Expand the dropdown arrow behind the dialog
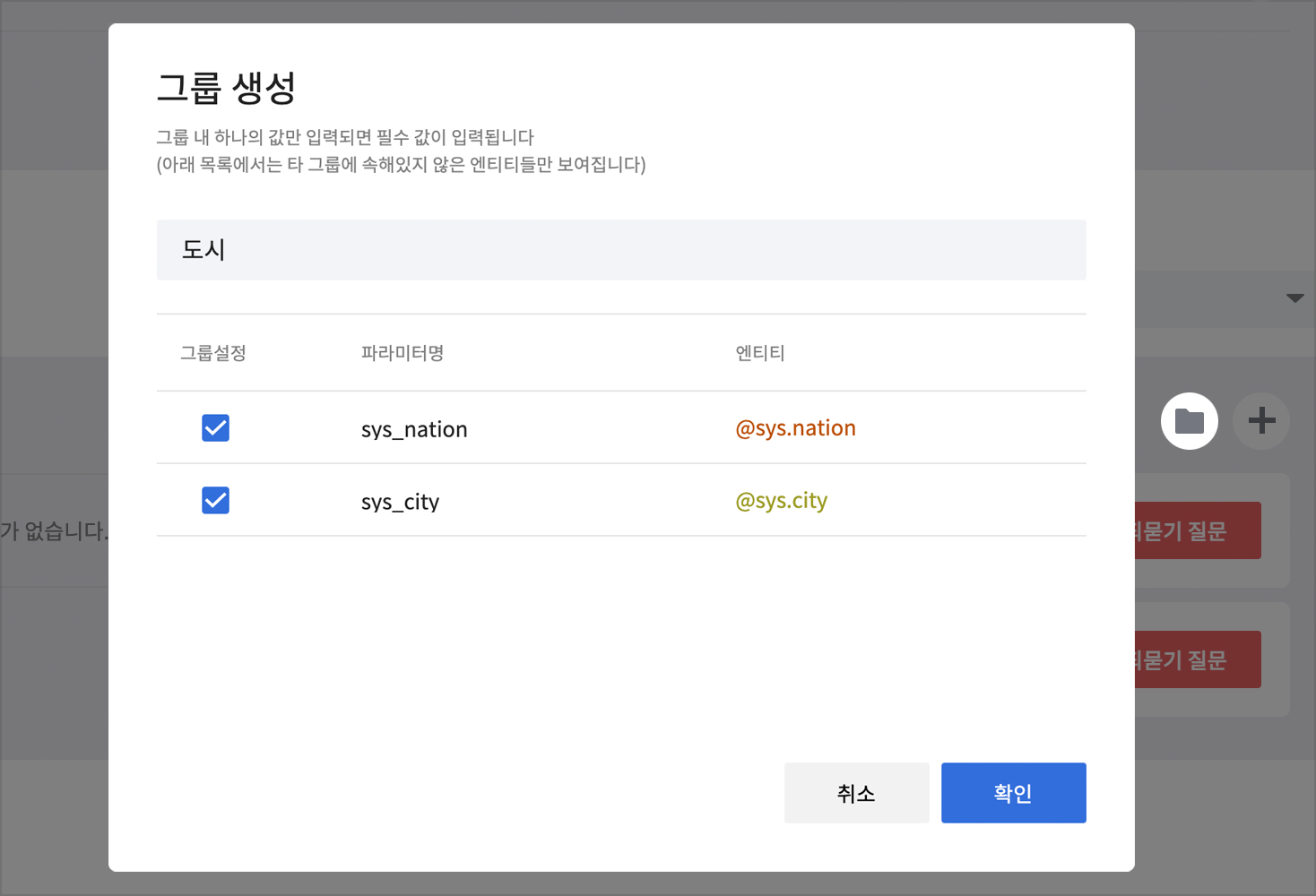The width and height of the screenshot is (1316, 896). (1294, 298)
